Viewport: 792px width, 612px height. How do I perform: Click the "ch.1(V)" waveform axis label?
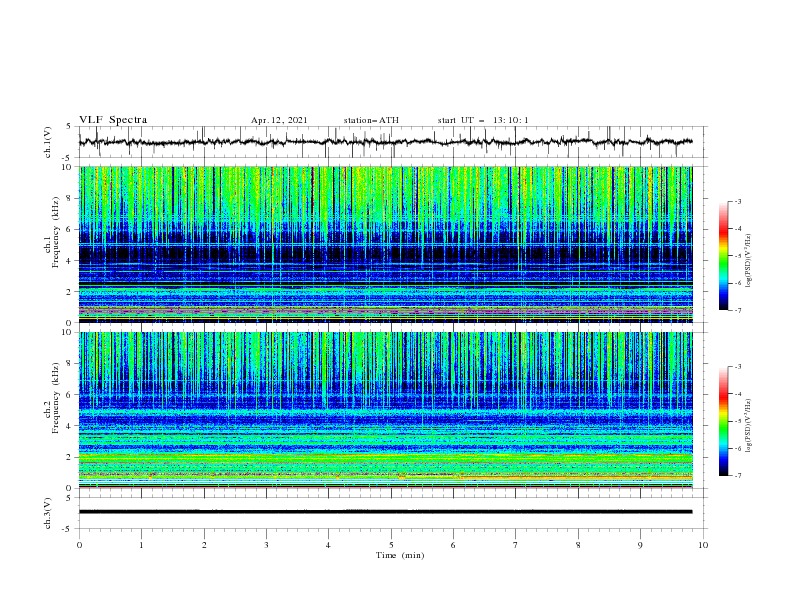pos(48,142)
